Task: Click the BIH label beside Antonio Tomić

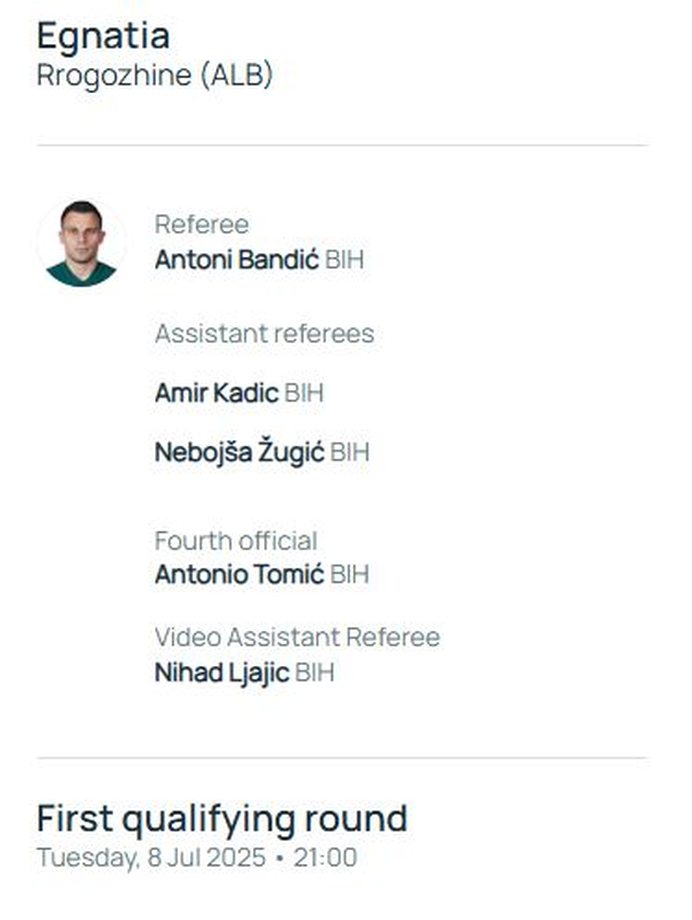Action: pos(350,574)
